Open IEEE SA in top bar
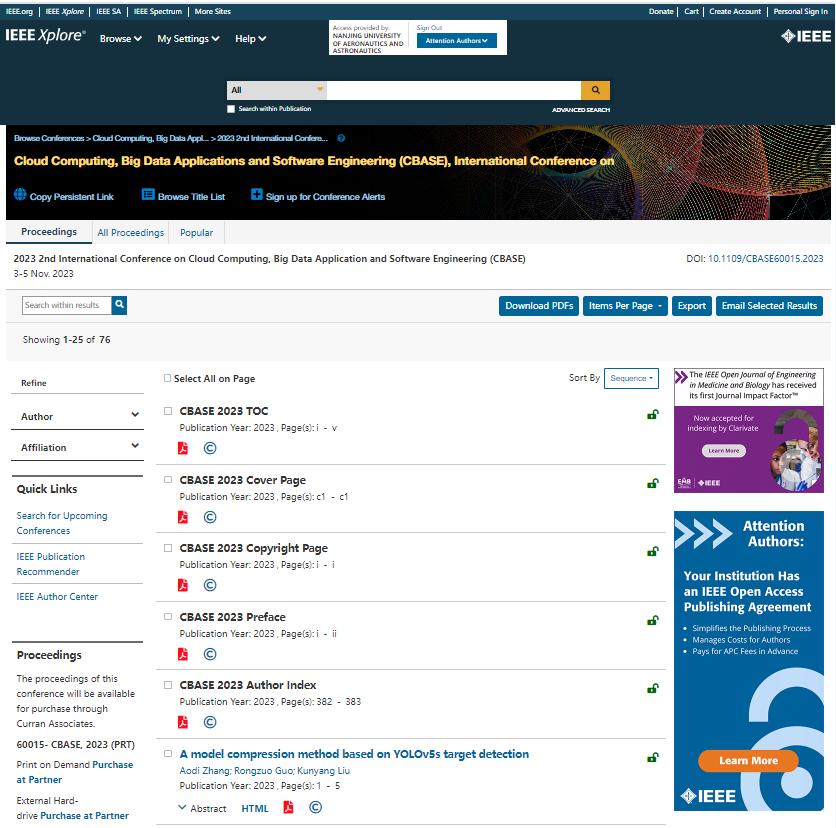Image resolution: width=836 pixels, height=828 pixels. [109, 11]
